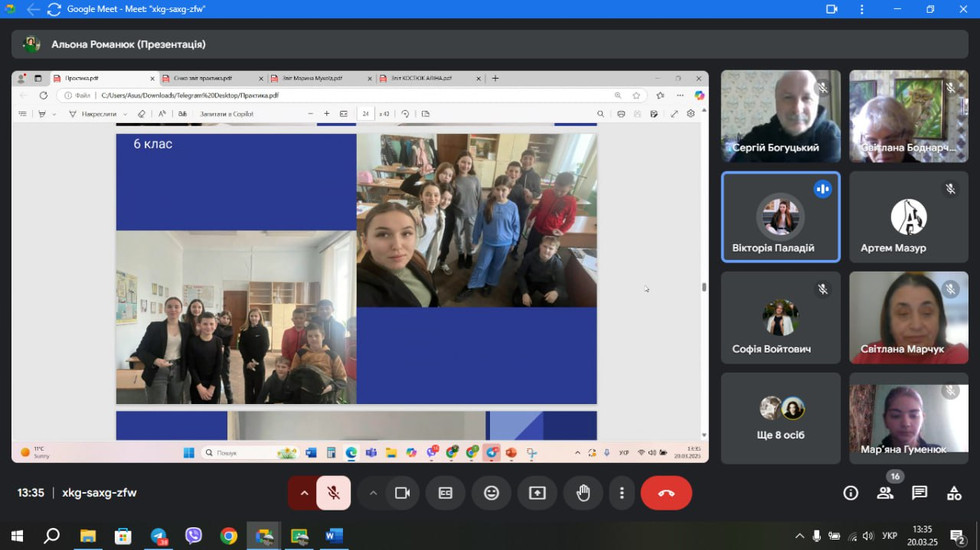
Task: Open activities icon in Meet
Action: click(954, 493)
